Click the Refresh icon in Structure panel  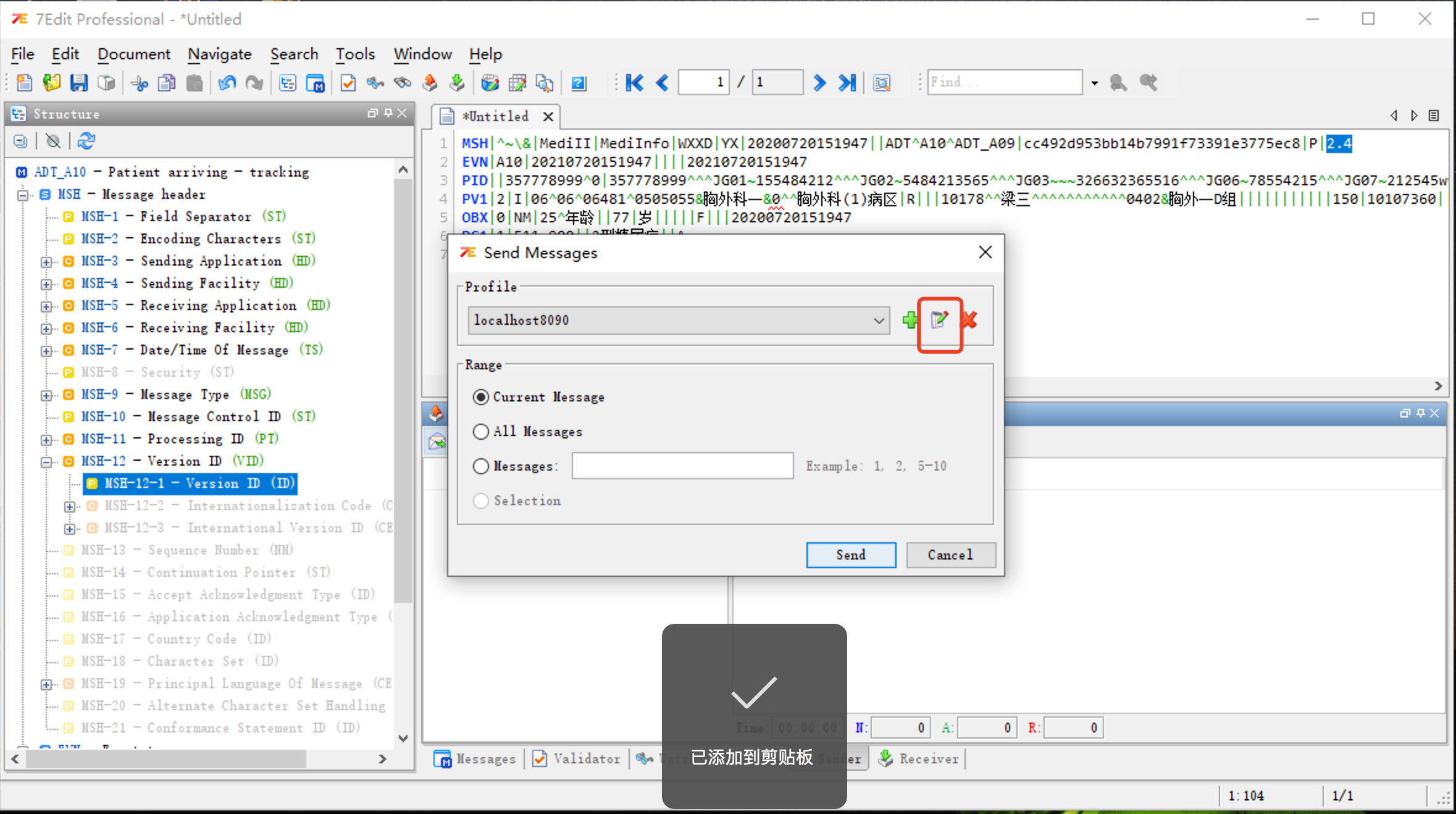(x=86, y=141)
